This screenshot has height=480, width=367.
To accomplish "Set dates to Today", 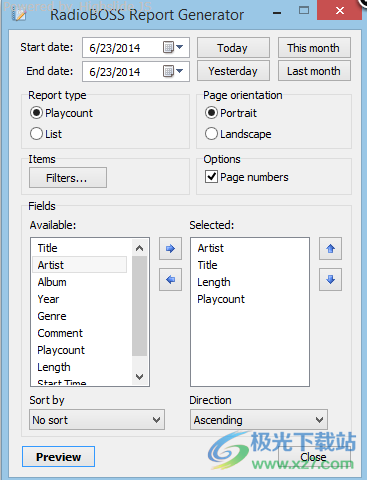I will [233, 48].
